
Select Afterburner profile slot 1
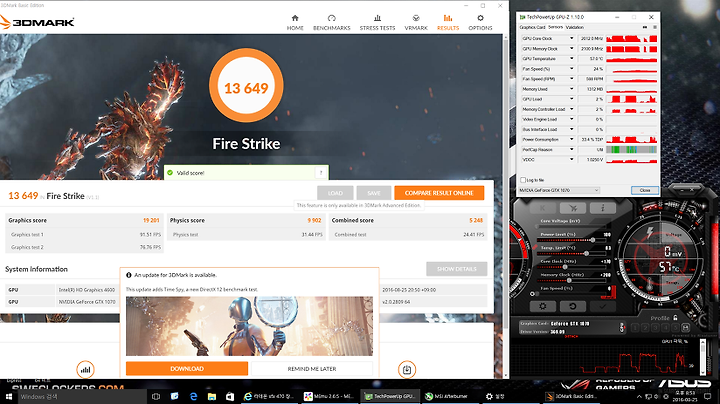pos(635,328)
